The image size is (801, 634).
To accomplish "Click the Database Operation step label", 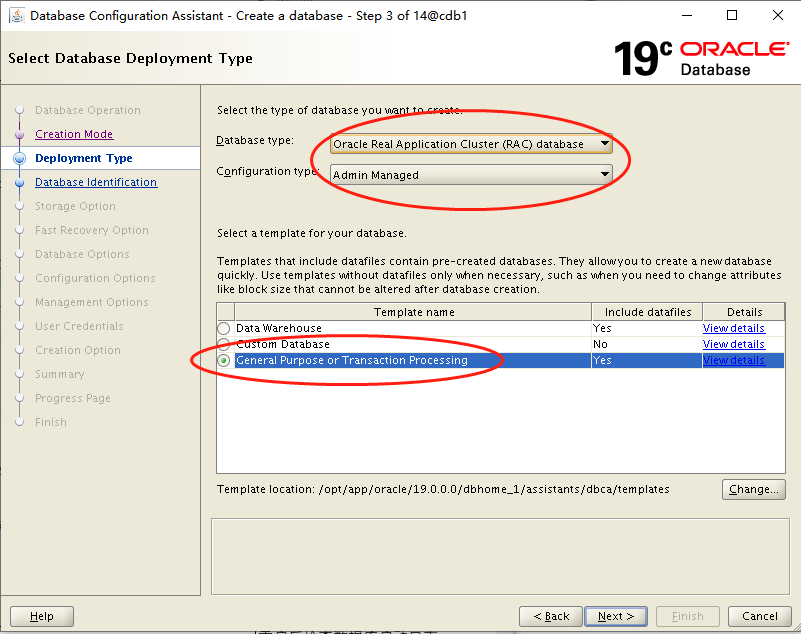I will pos(87,110).
